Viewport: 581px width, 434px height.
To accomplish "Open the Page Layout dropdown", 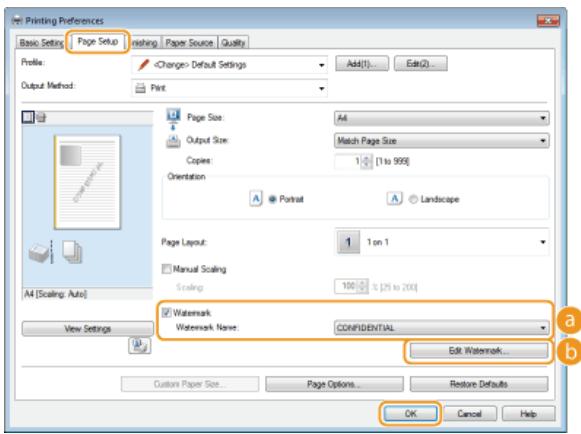I will coord(441,242).
